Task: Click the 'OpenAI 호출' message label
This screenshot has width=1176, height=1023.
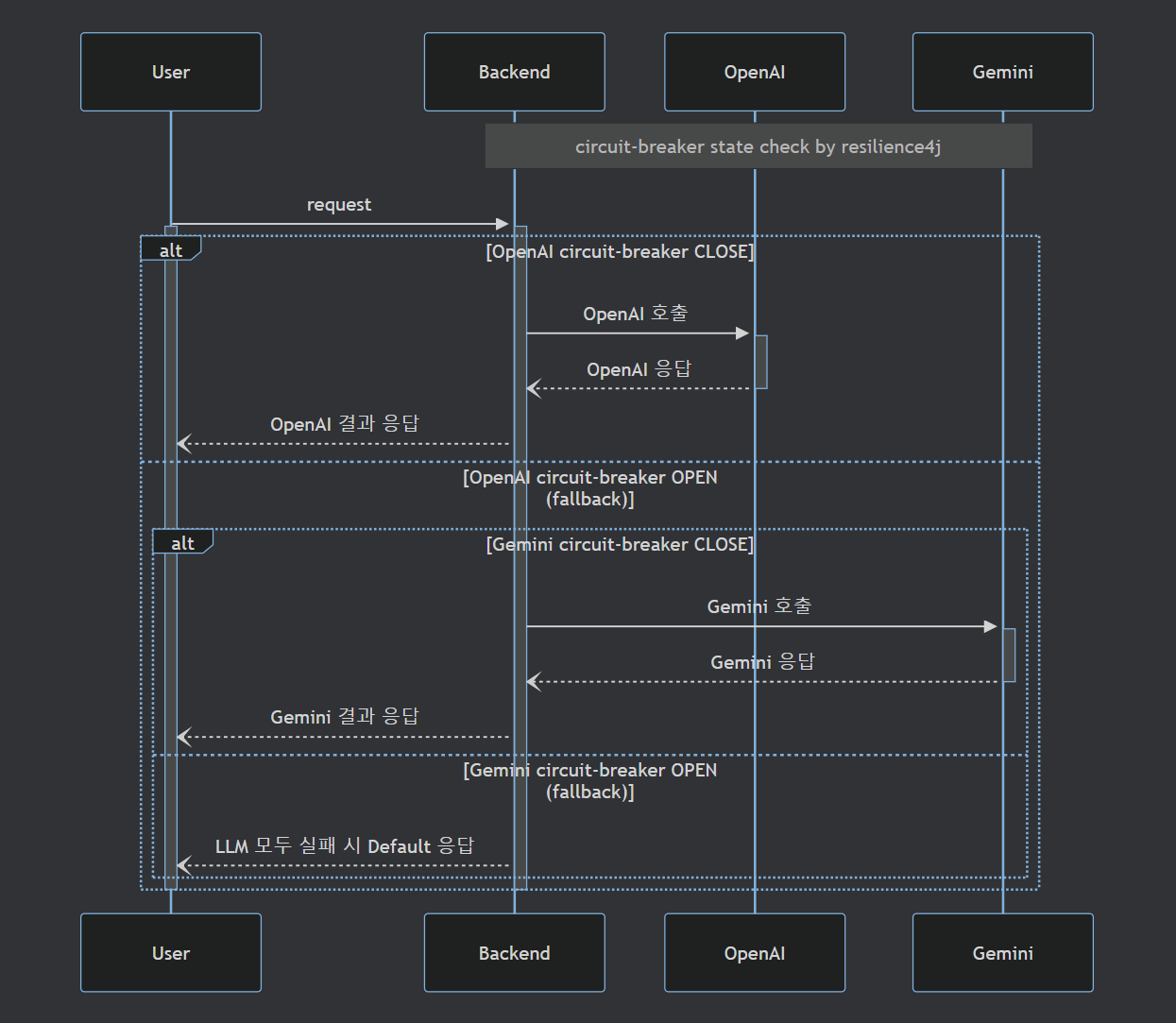Action: (636, 314)
